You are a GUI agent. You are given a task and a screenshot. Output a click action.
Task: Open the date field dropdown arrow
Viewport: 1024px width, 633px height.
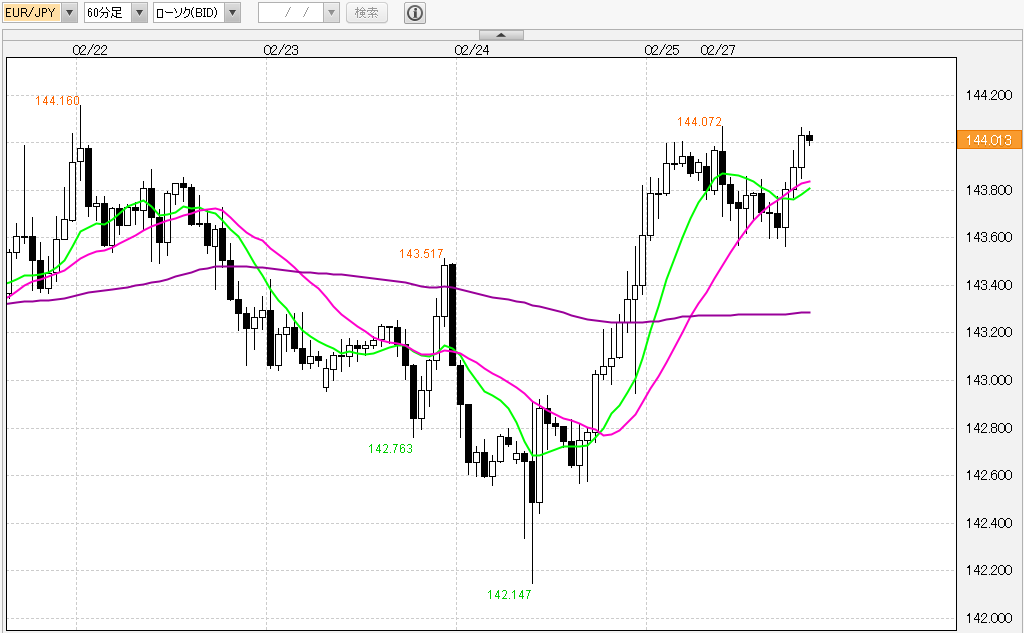point(332,12)
